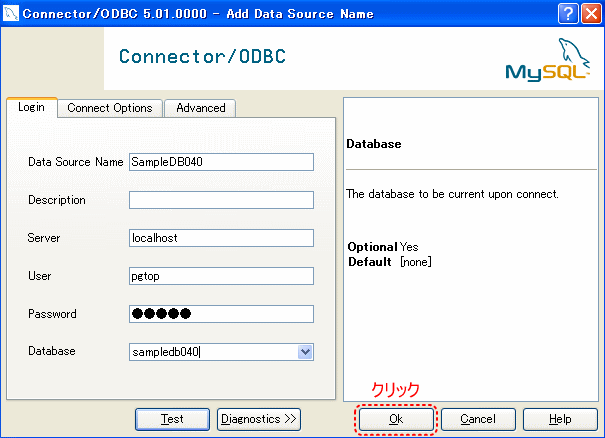This screenshot has height=438, width=605.
Task: Click the bold 'Database' help heading
Action: (374, 144)
